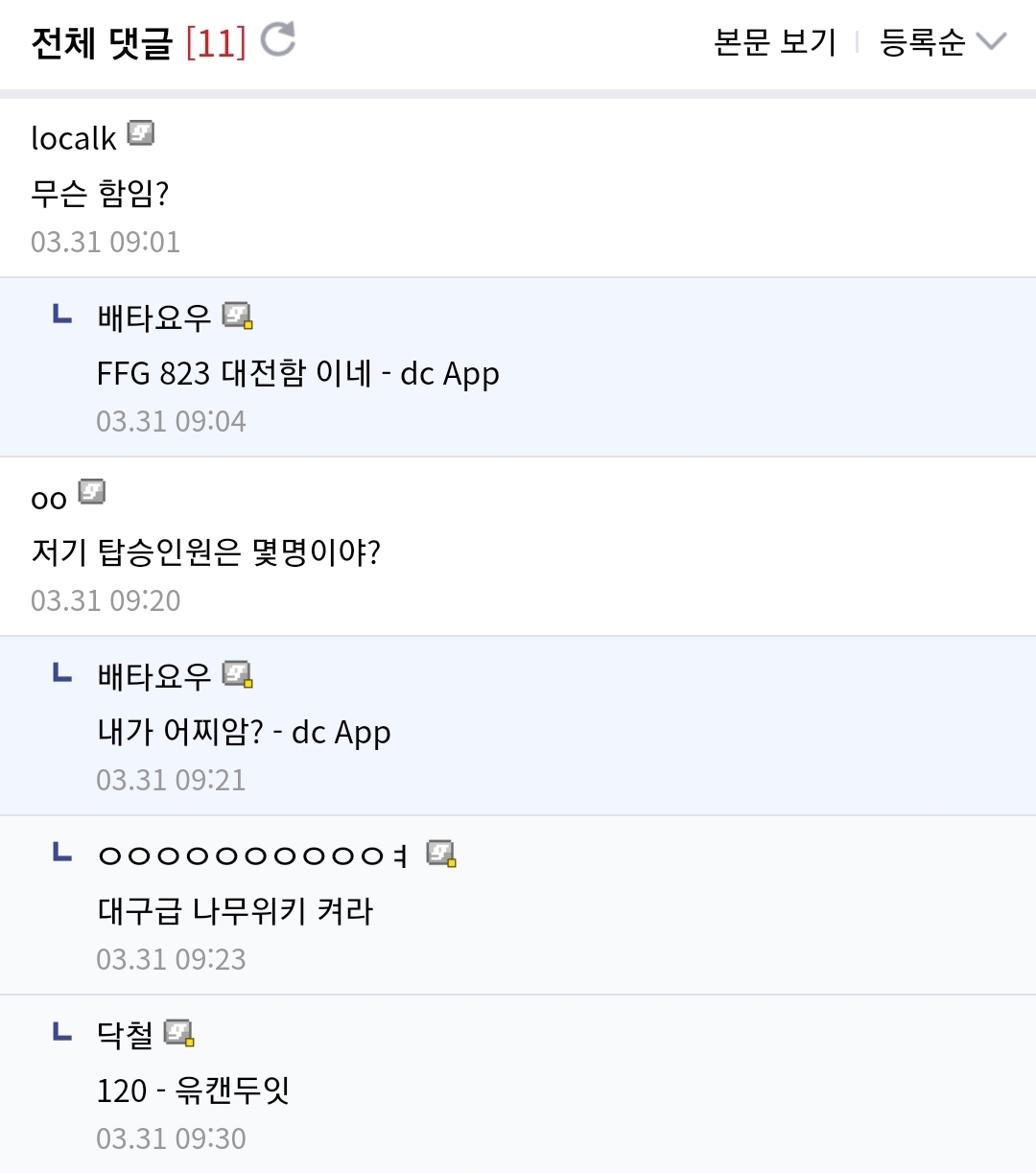Click the ㅇㅇㅇㅇㅇㅇㅇㅇㅇㅇㅕ username

point(253,855)
